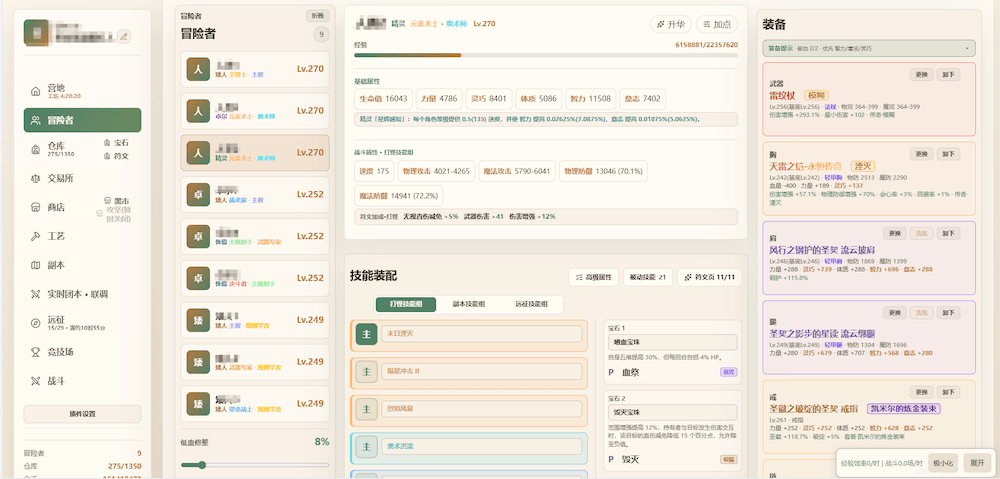Click the 速度 175 combat stat
1000x479 pixels.
(x=374, y=172)
